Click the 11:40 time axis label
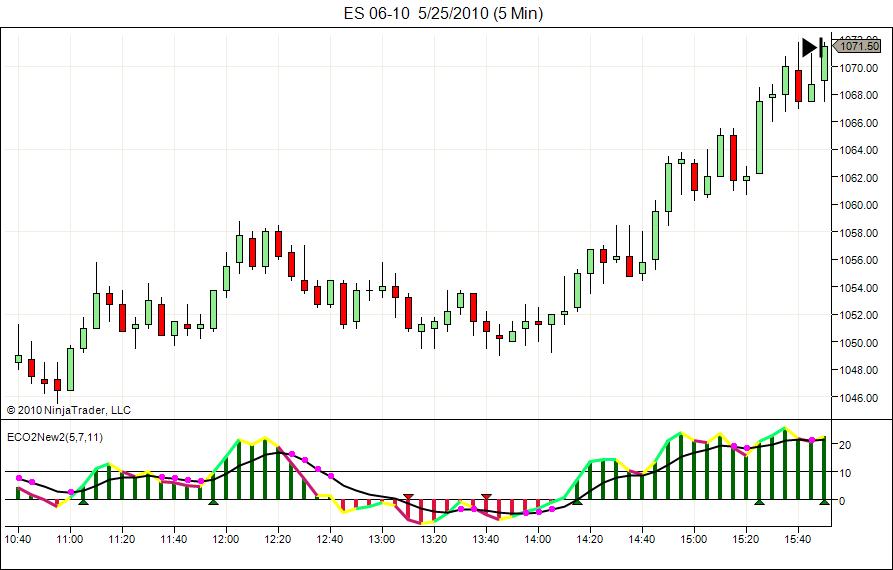The image size is (893, 570). point(174,539)
